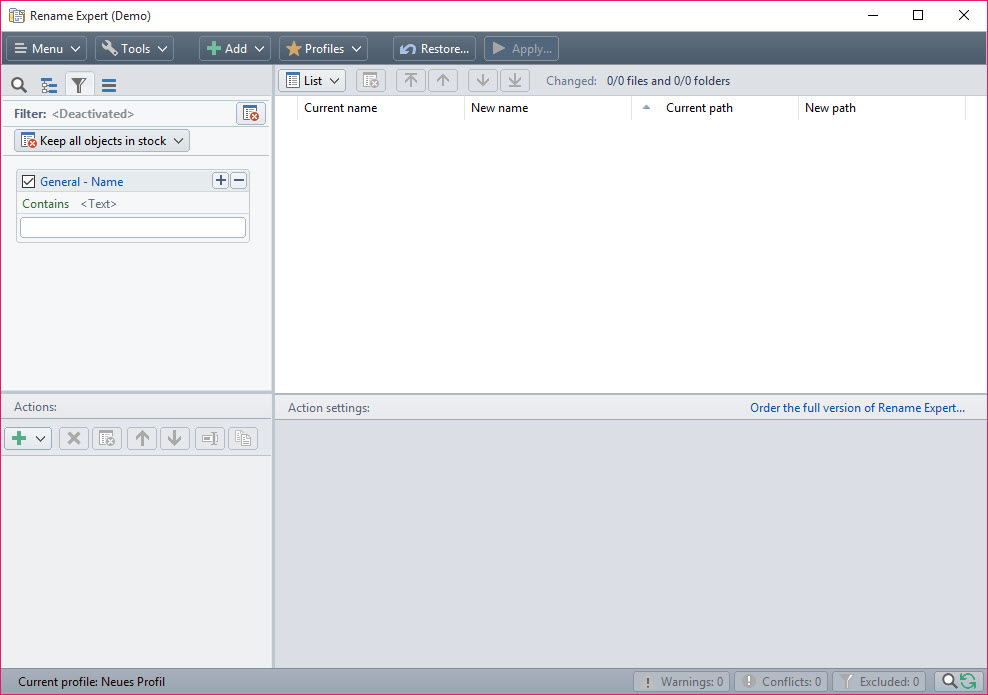
Task: Select the list lines tab icon
Action: click(x=109, y=85)
